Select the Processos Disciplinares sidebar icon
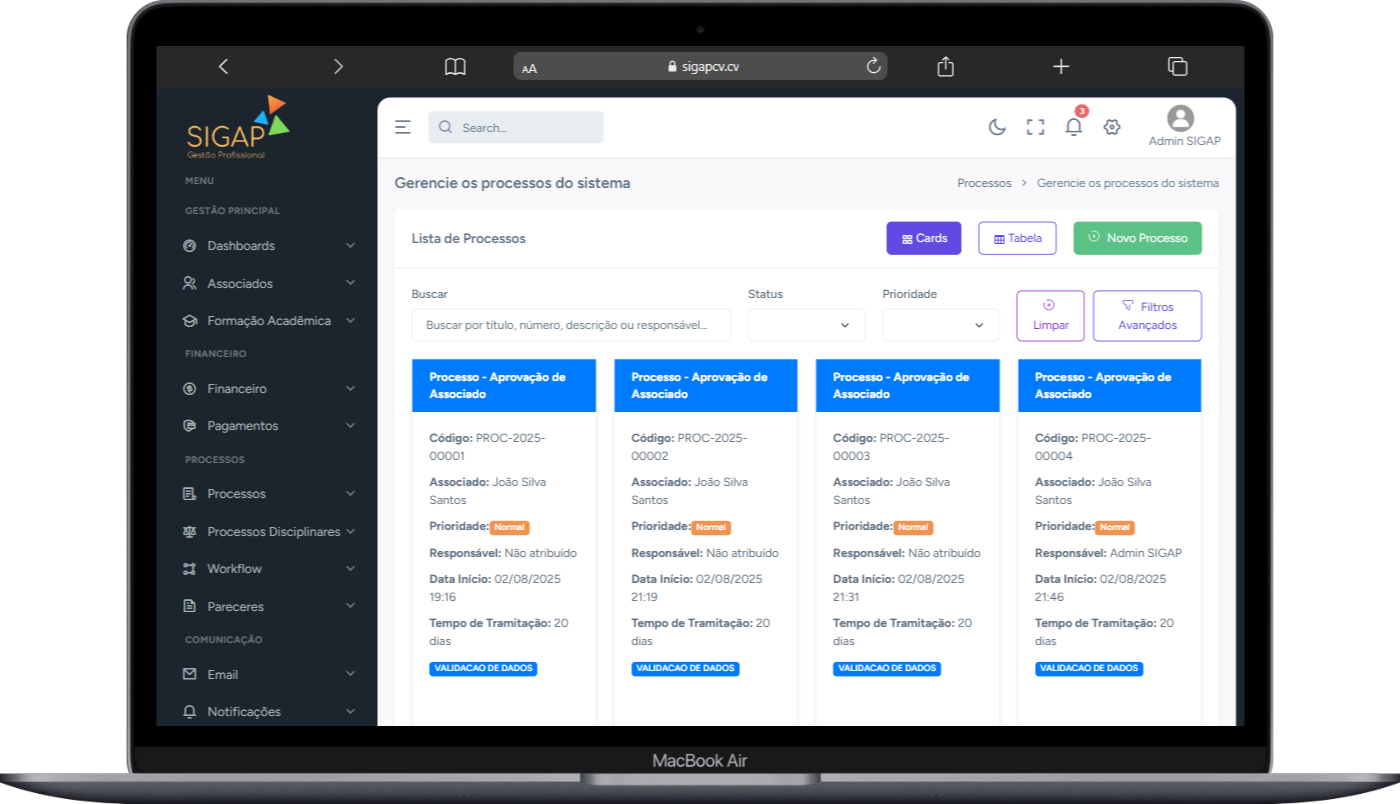 coord(189,531)
